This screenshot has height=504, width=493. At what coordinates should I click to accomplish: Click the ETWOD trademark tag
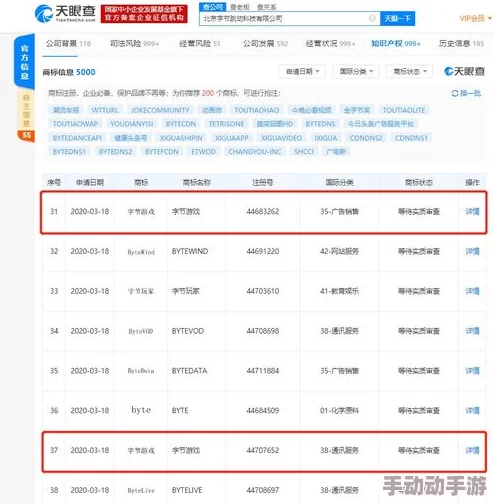pos(203,152)
